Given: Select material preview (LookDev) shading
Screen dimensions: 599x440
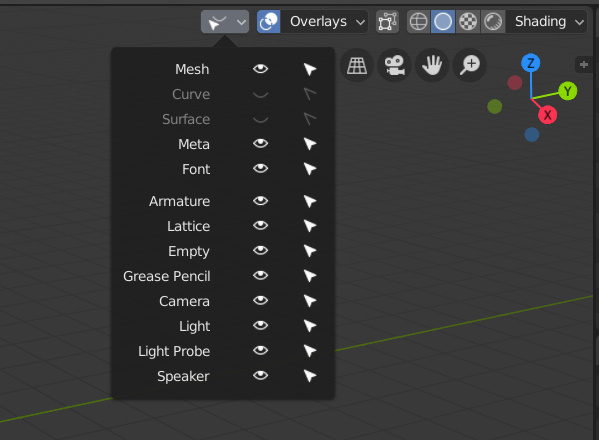Looking at the screenshot, I should (x=468, y=21).
